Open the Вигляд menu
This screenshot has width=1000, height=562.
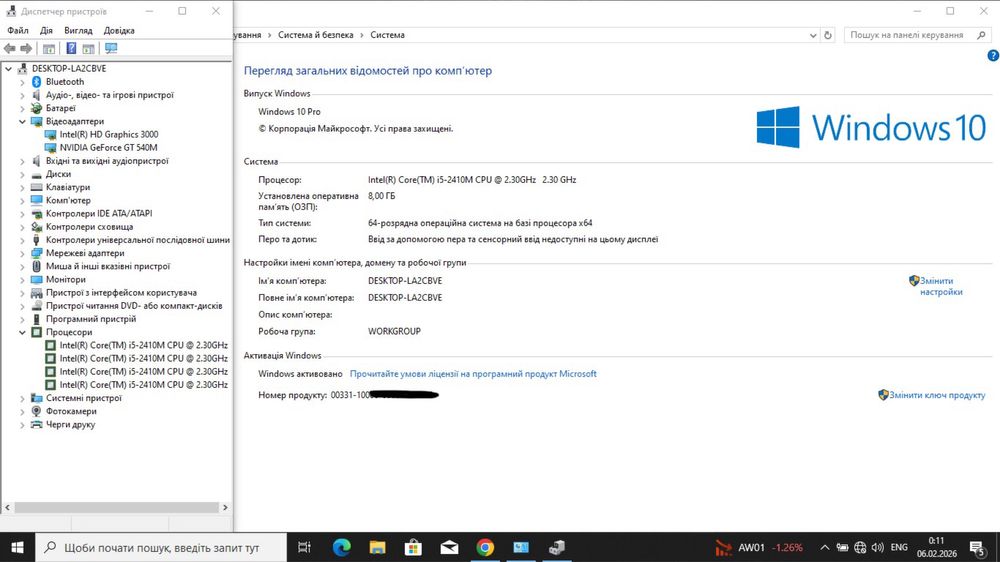click(x=78, y=30)
